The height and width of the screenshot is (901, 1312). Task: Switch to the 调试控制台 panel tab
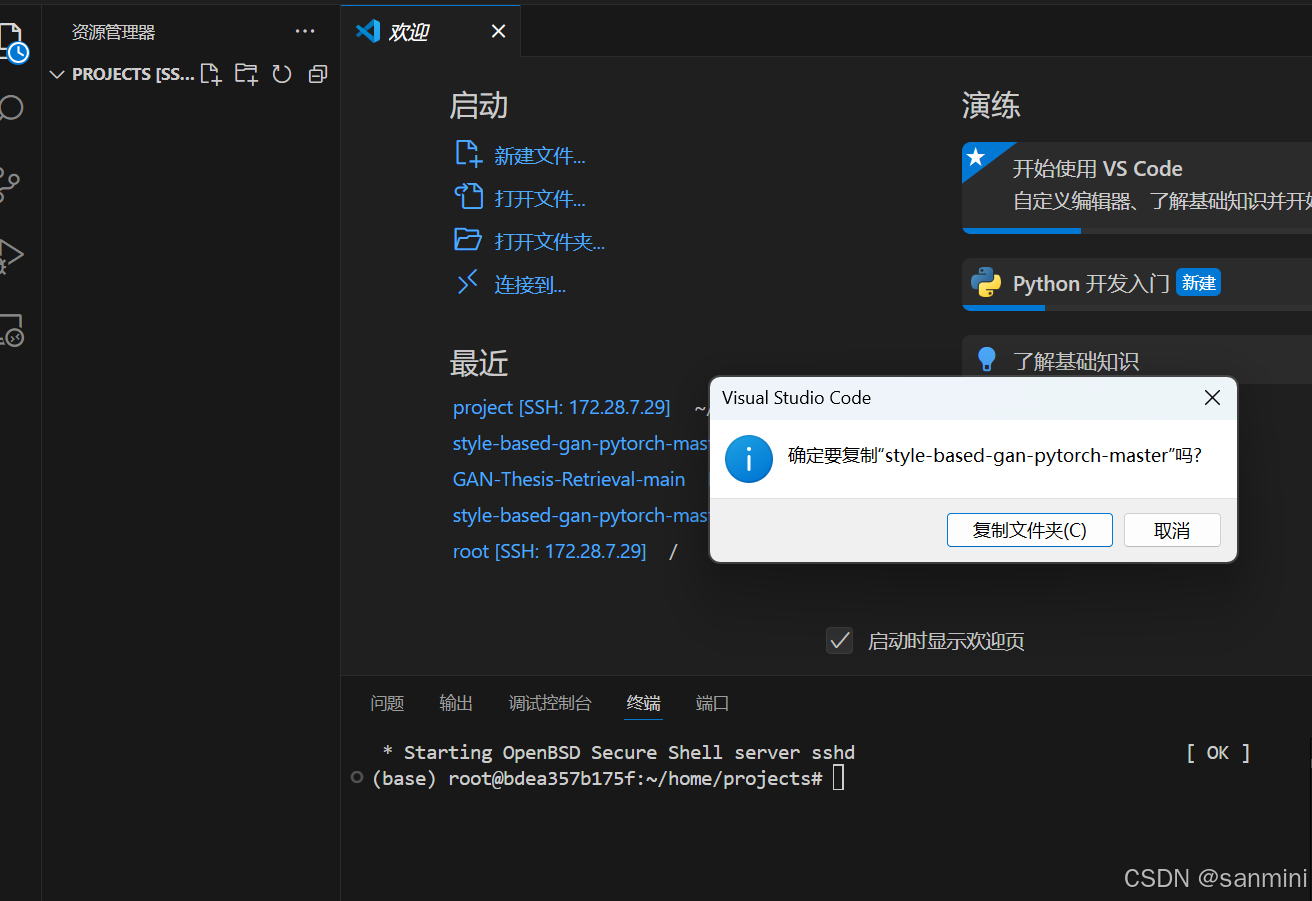tap(550, 703)
